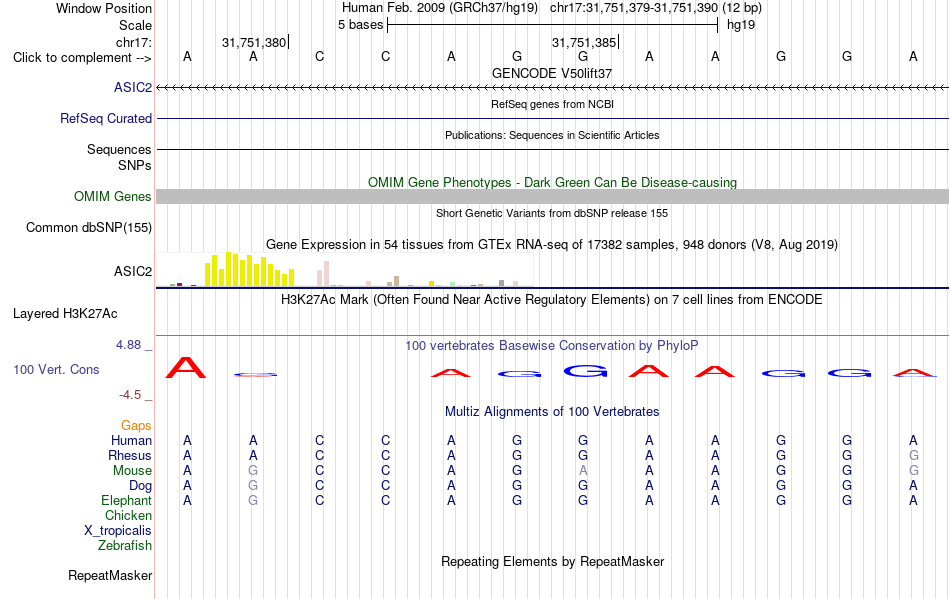Viewport: 950px width, 599px height.
Task: Click the Gaps alignment row label
Action: (x=136, y=426)
